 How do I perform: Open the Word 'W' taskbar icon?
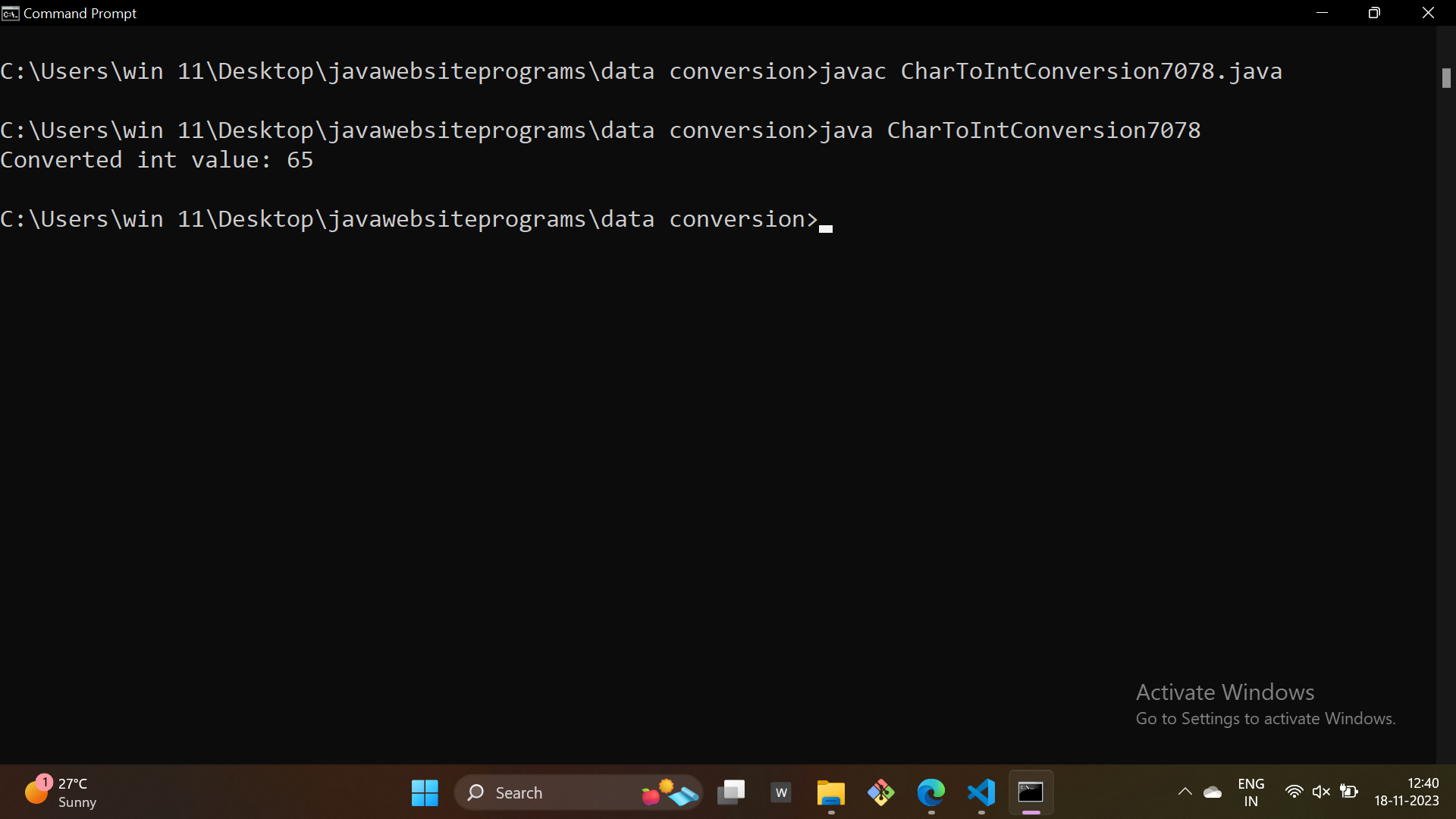pyautogui.click(x=781, y=792)
